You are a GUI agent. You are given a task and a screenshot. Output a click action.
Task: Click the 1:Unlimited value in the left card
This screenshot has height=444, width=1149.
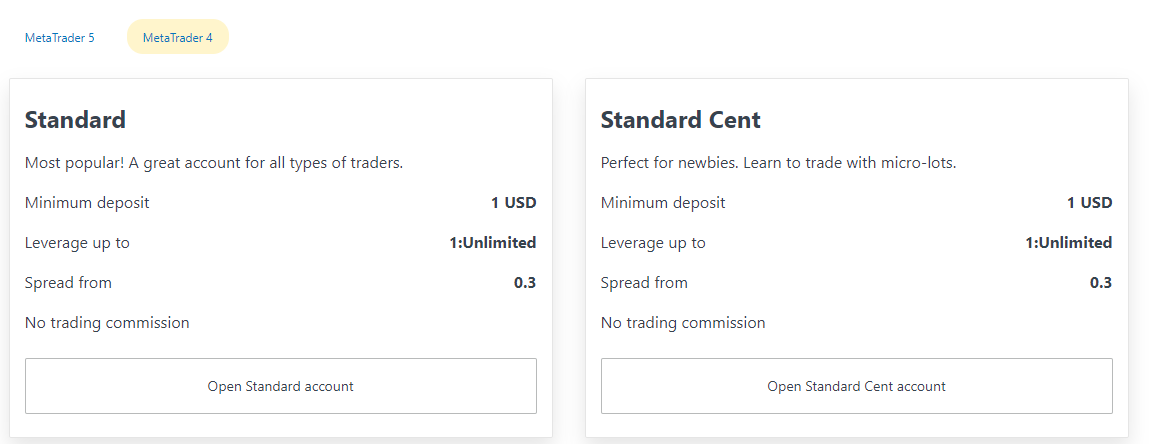click(x=492, y=243)
